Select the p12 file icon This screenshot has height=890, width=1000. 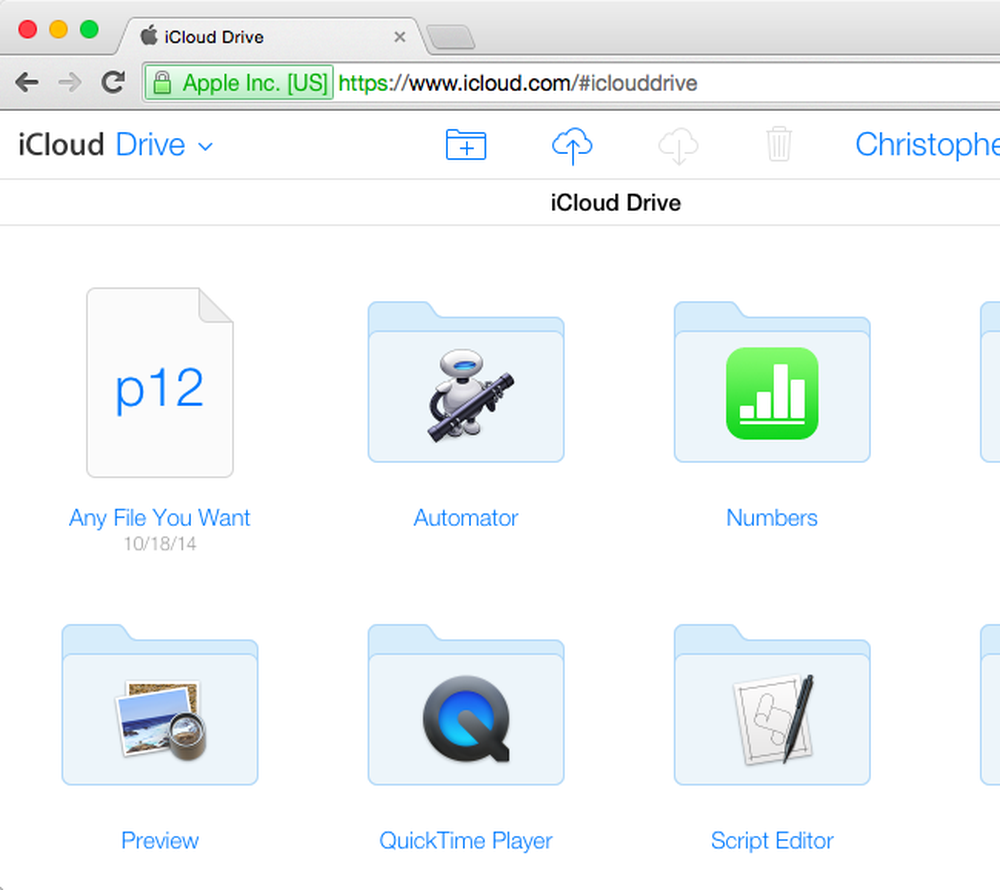coord(159,382)
